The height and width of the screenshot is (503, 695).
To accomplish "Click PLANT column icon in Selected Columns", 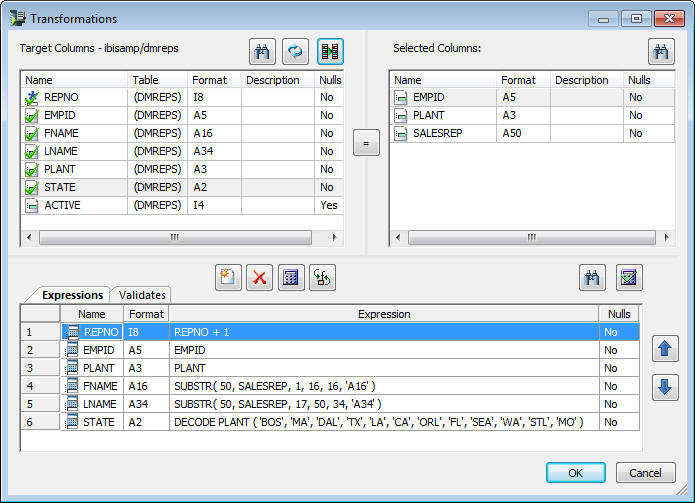I will 401,116.
